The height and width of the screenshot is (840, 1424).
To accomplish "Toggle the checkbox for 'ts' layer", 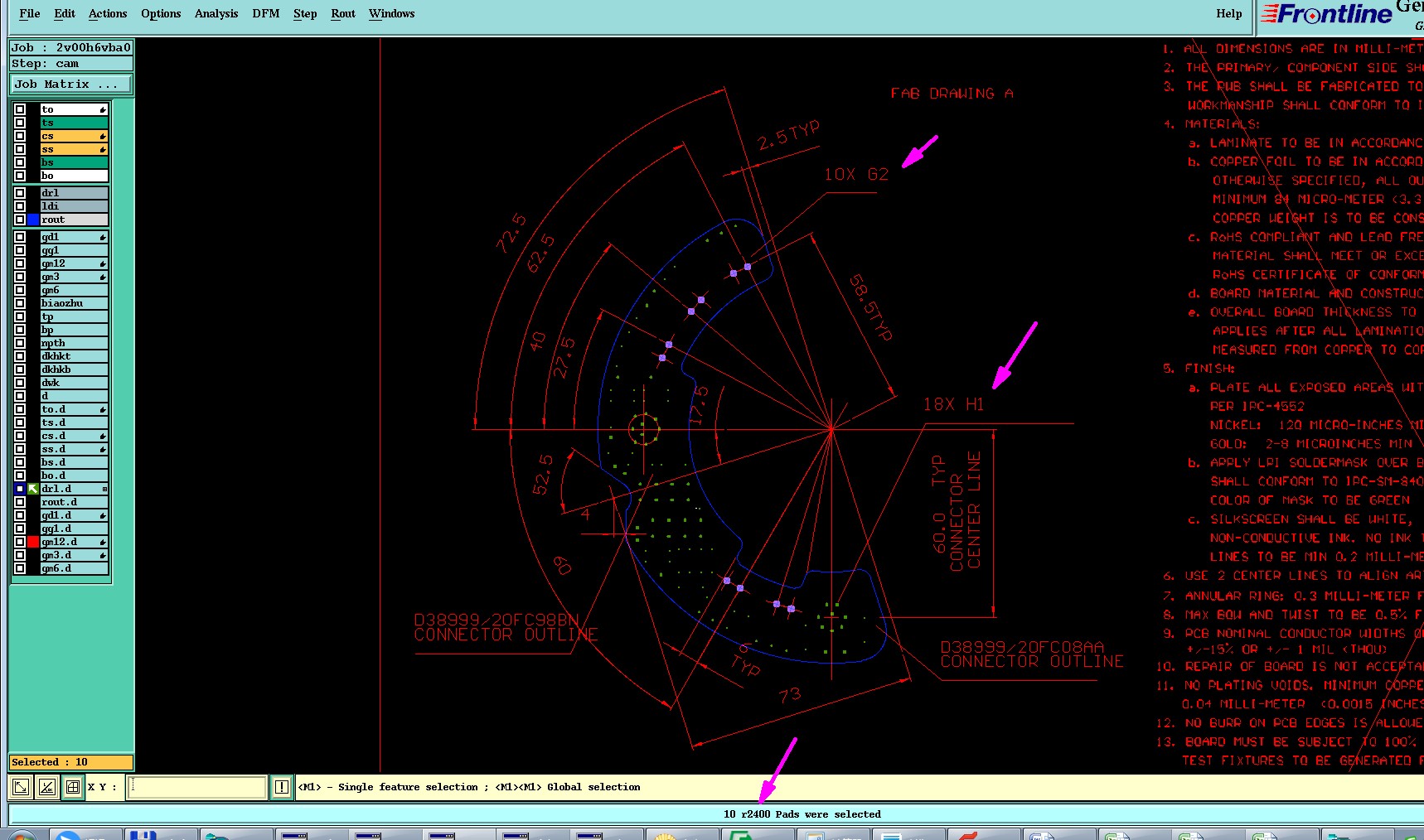I will pos(20,123).
